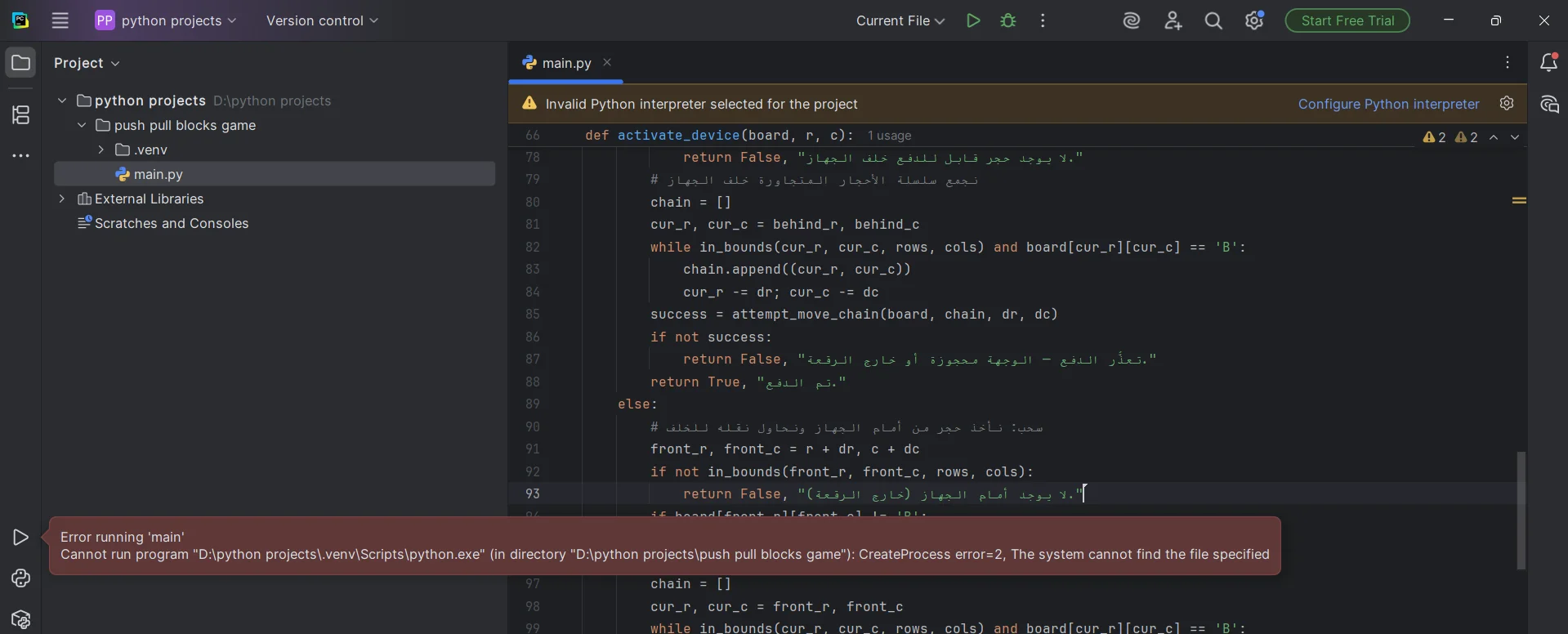Click the editor vertical scrollbar thumb
Screen dimensions: 1568x634
pos(1521,511)
